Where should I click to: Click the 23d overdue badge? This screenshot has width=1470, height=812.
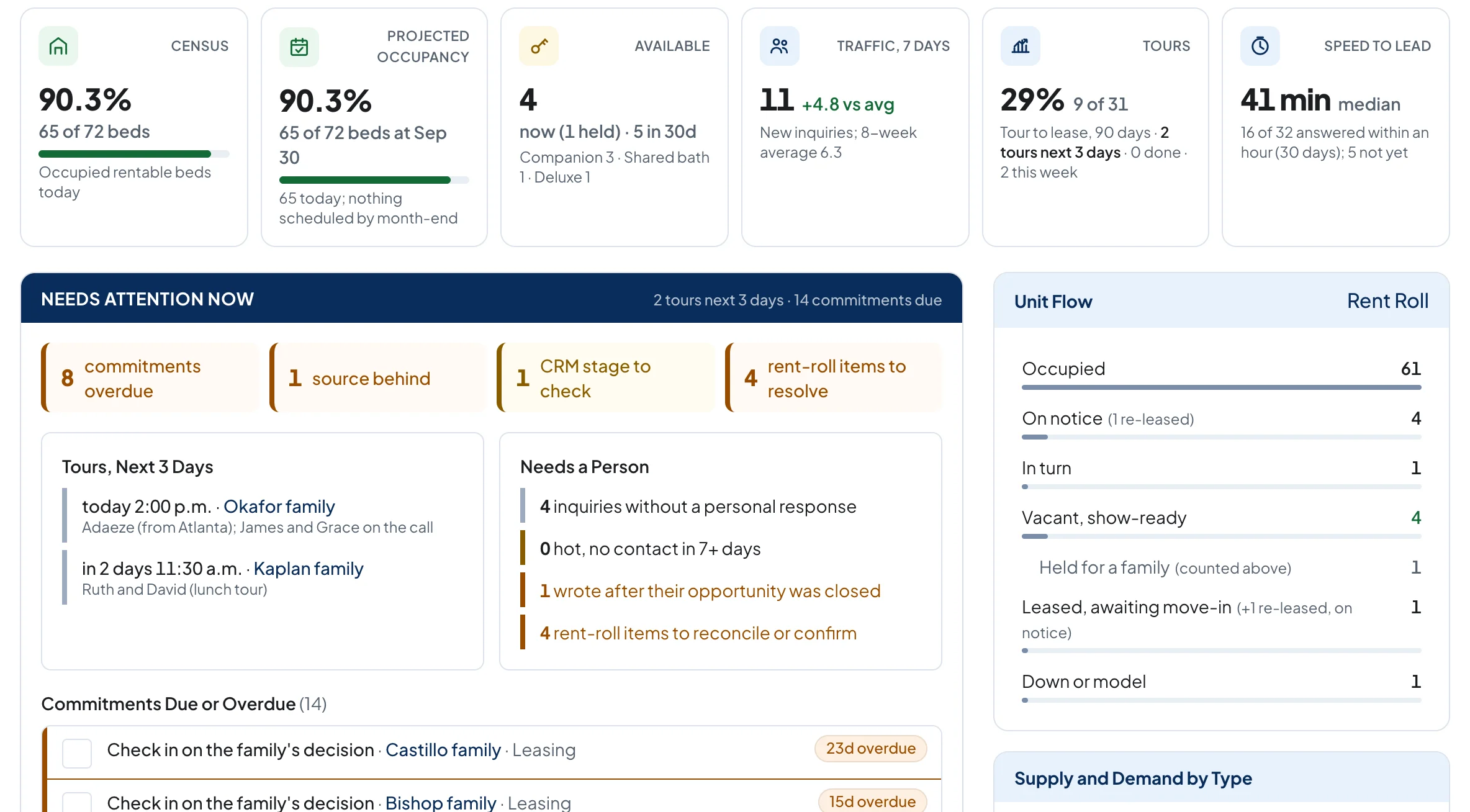[x=870, y=749]
